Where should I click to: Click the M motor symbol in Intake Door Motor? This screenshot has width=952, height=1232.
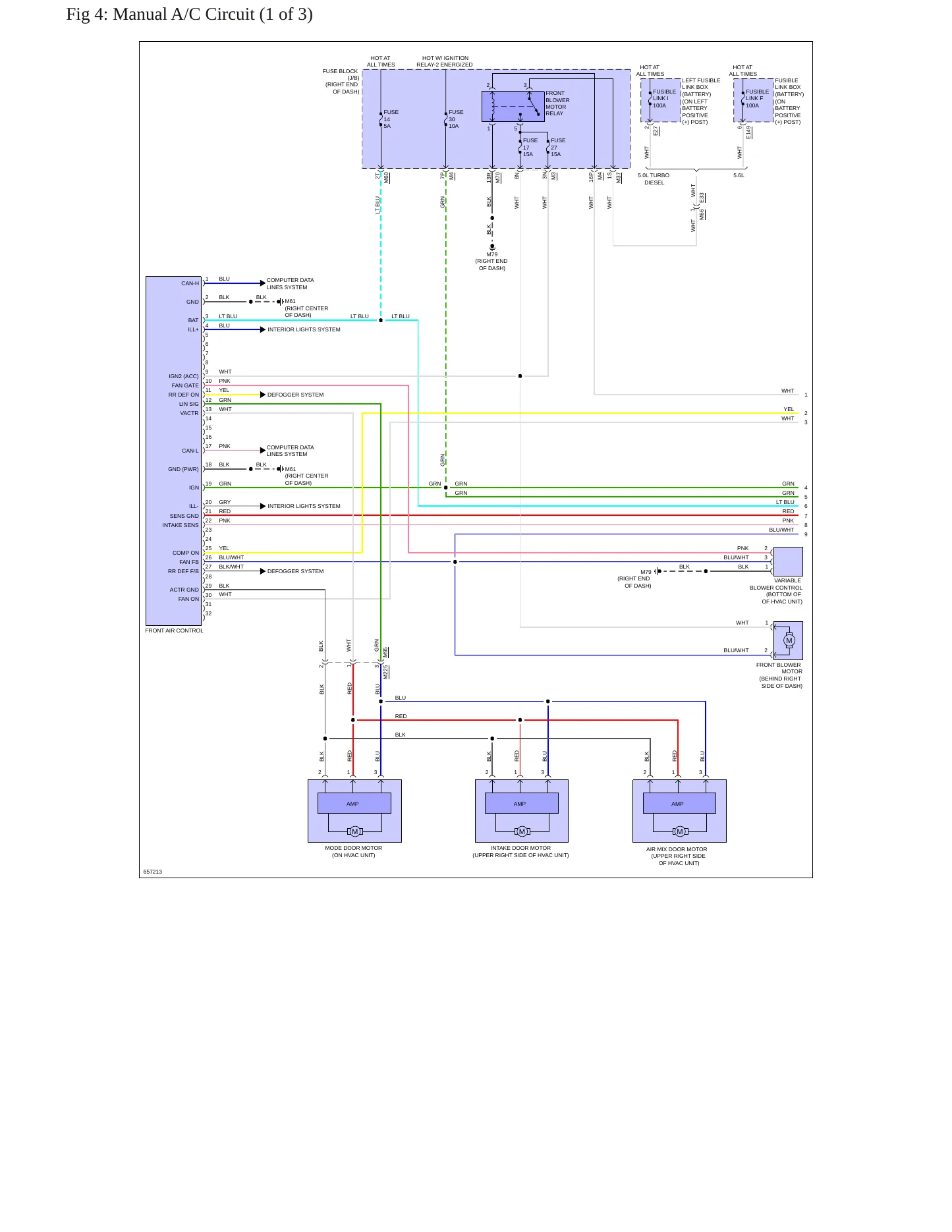(x=522, y=831)
